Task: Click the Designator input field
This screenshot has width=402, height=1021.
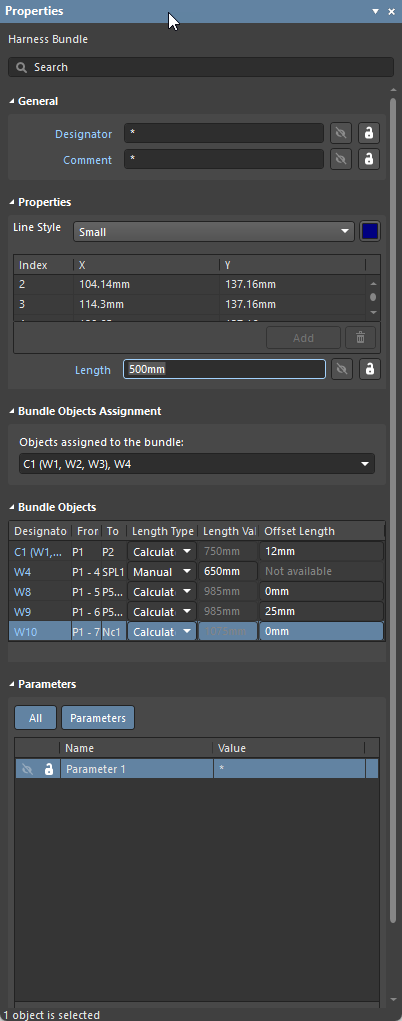Action: [223, 134]
